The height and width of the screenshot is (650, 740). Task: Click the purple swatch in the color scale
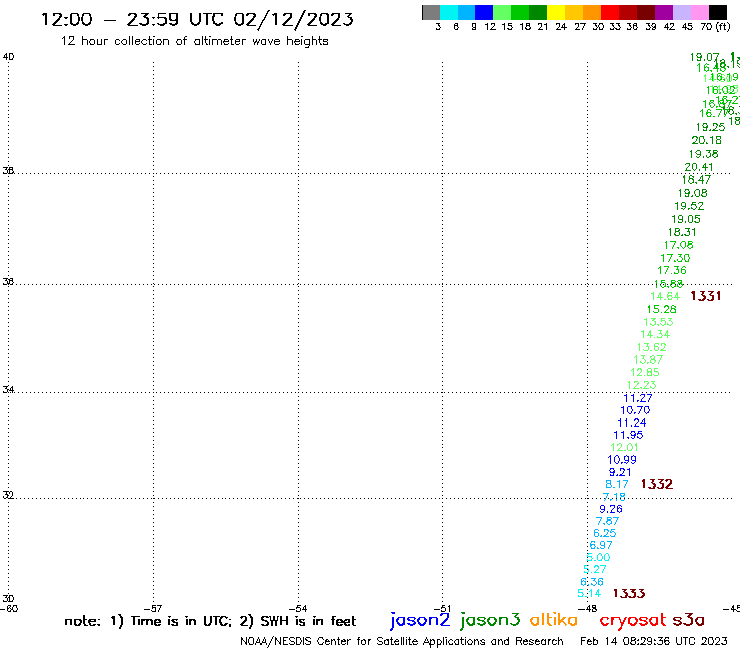pos(664,13)
